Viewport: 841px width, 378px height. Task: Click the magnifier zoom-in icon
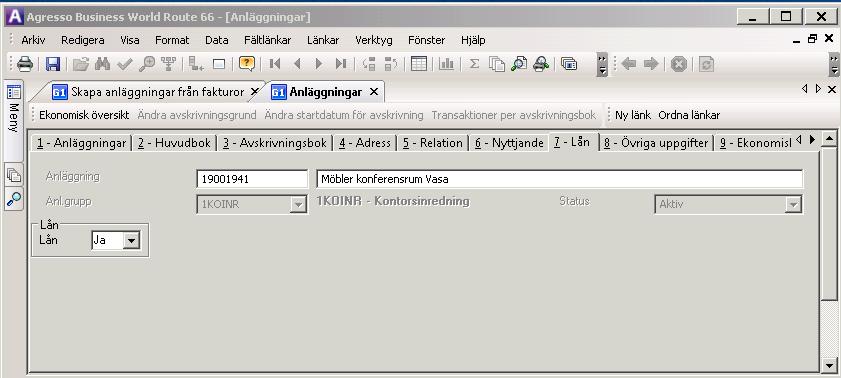tap(146, 64)
